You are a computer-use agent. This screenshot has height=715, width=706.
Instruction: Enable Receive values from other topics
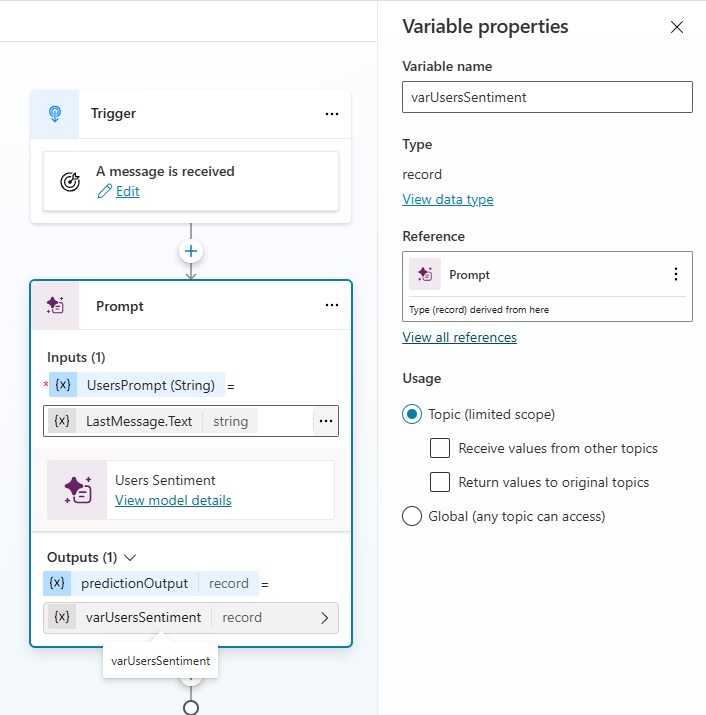pyautogui.click(x=439, y=448)
